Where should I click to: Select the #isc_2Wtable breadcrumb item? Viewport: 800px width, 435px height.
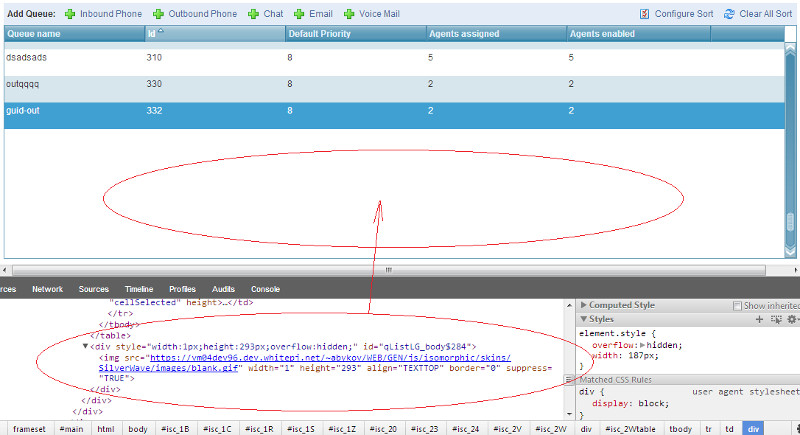(x=632, y=428)
